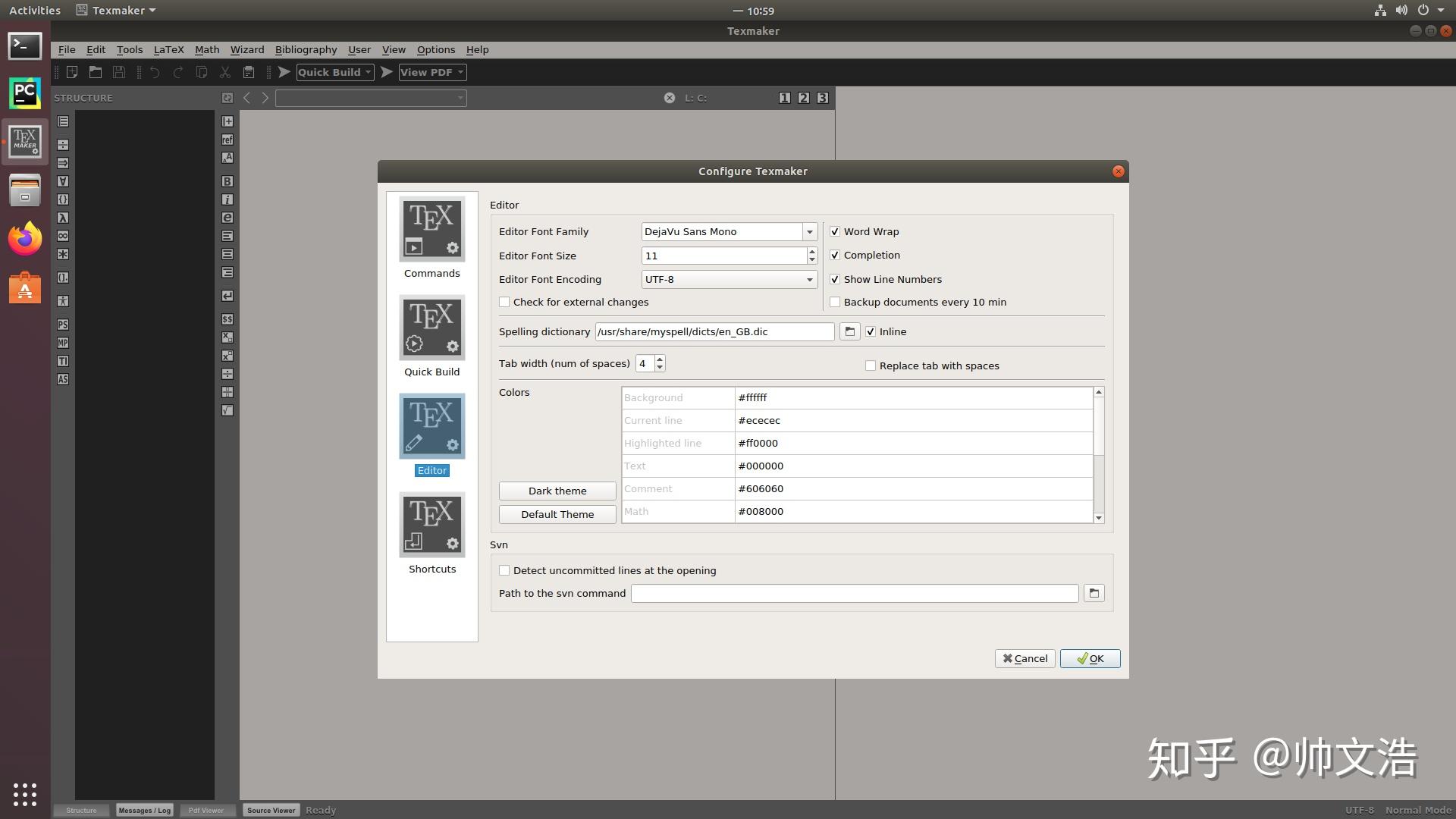1456x819 pixels.
Task: Uncheck Show Line Numbers checkbox
Action: click(835, 279)
